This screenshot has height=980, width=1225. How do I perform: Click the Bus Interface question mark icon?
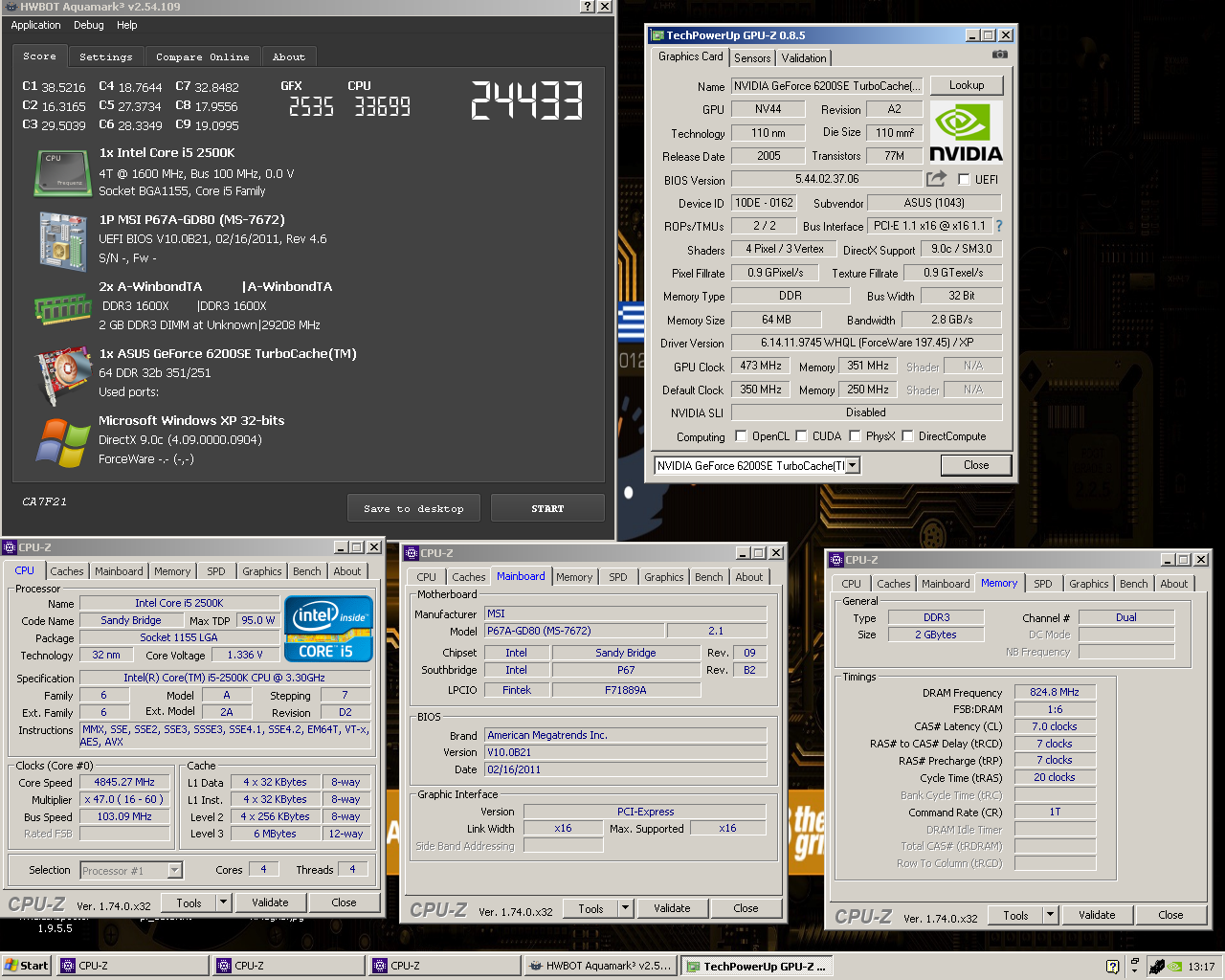999,226
